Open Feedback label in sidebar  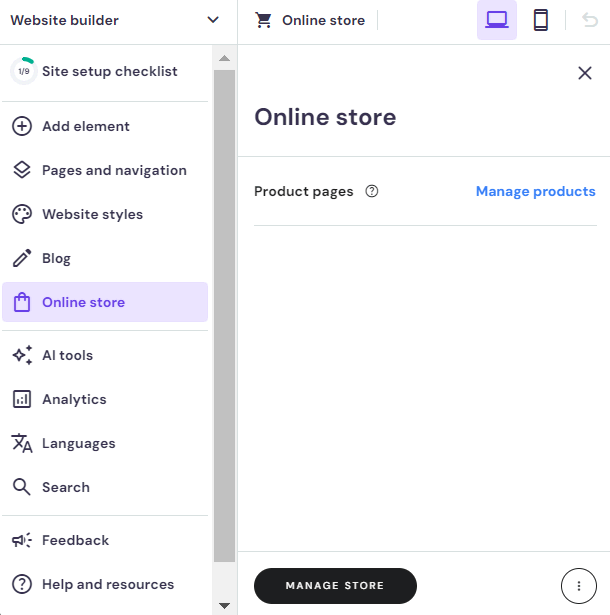(x=75, y=540)
